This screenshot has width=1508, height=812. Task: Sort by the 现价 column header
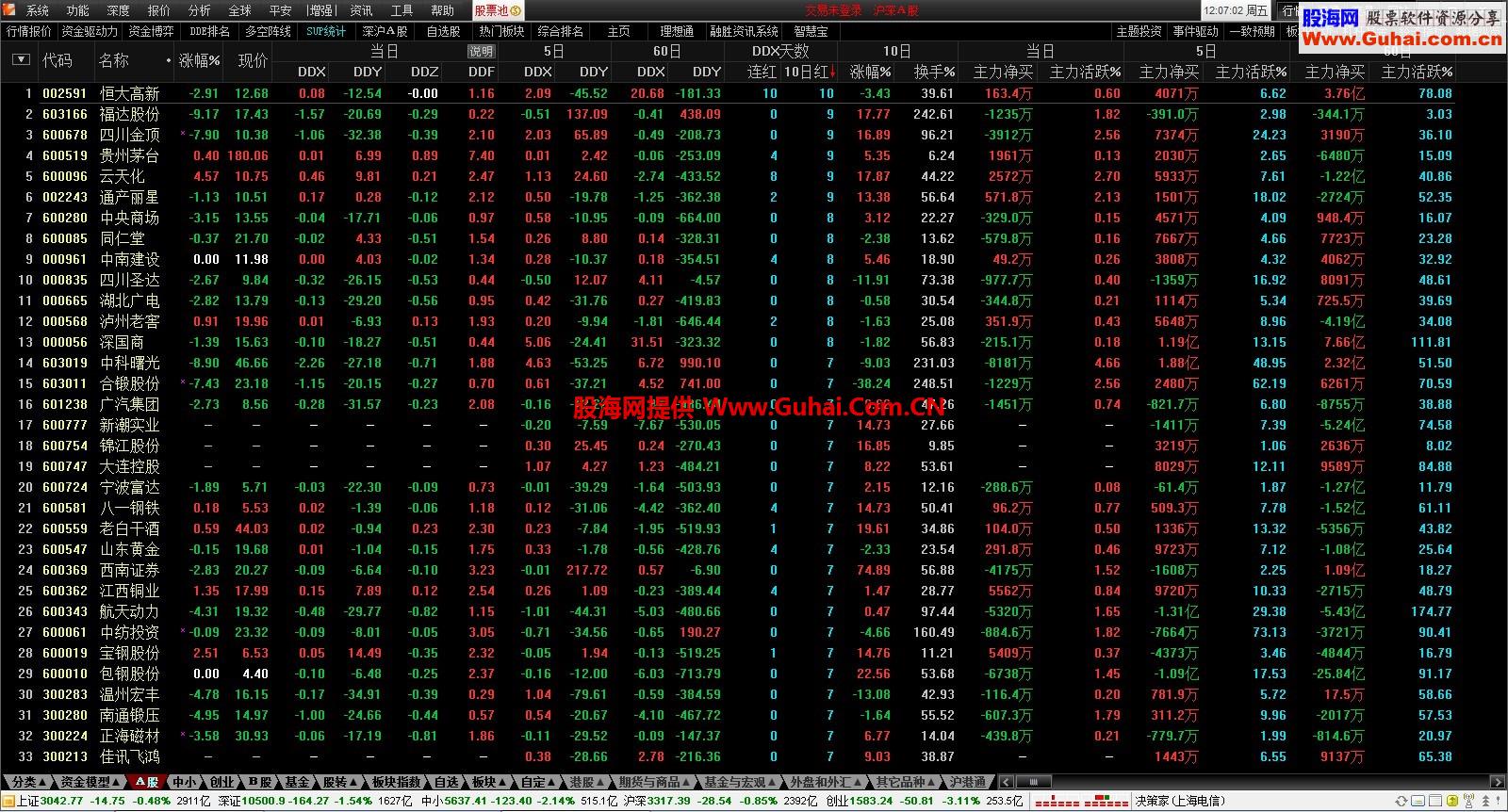(x=253, y=60)
